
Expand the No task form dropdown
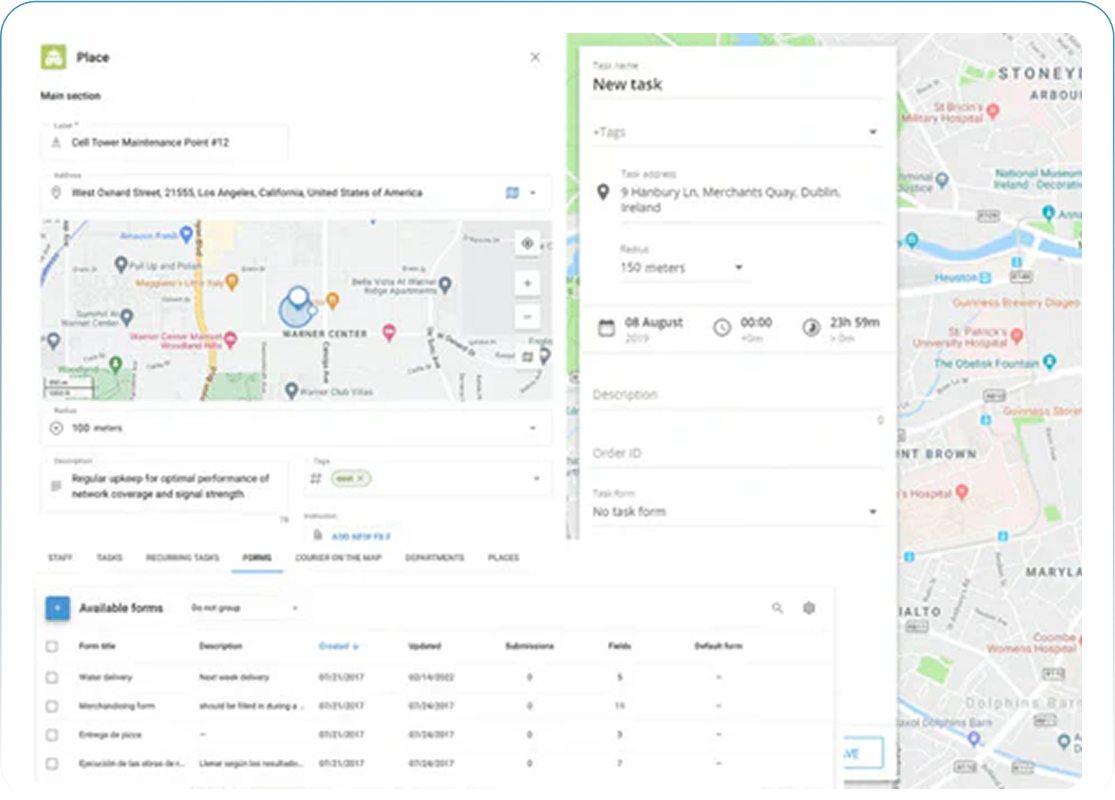coord(872,512)
